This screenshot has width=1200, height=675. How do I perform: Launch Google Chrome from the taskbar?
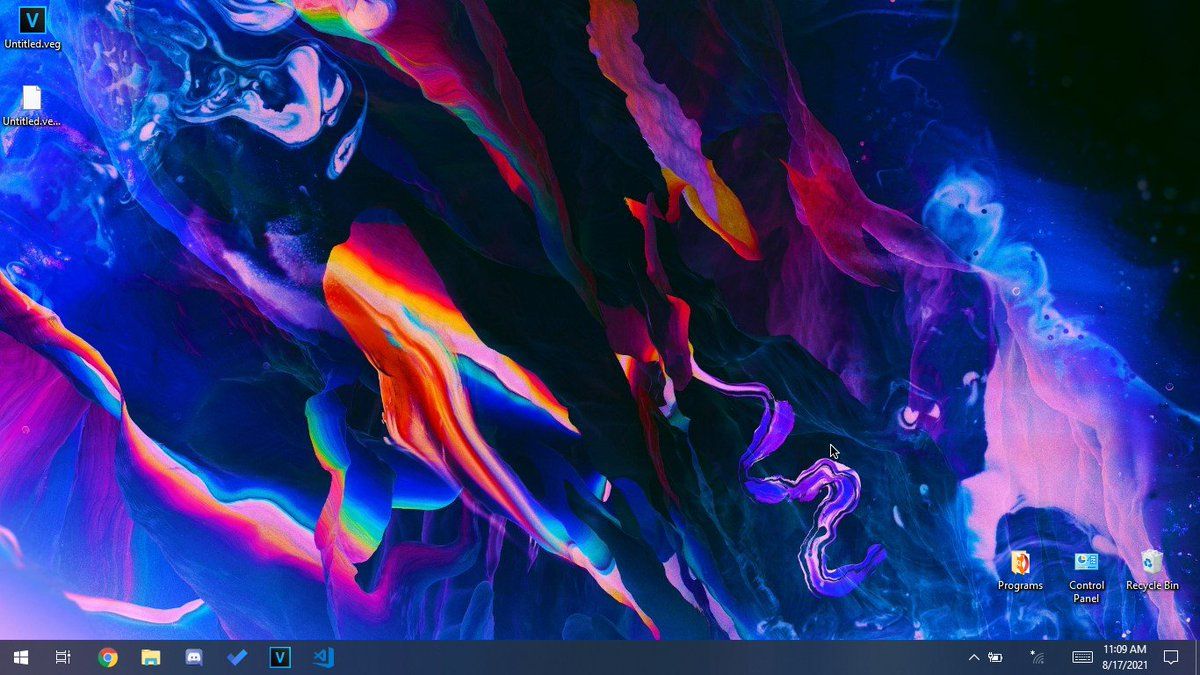point(108,657)
